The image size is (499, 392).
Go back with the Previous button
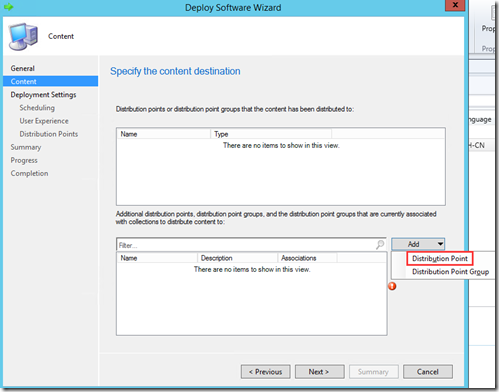(x=265, y=372)
